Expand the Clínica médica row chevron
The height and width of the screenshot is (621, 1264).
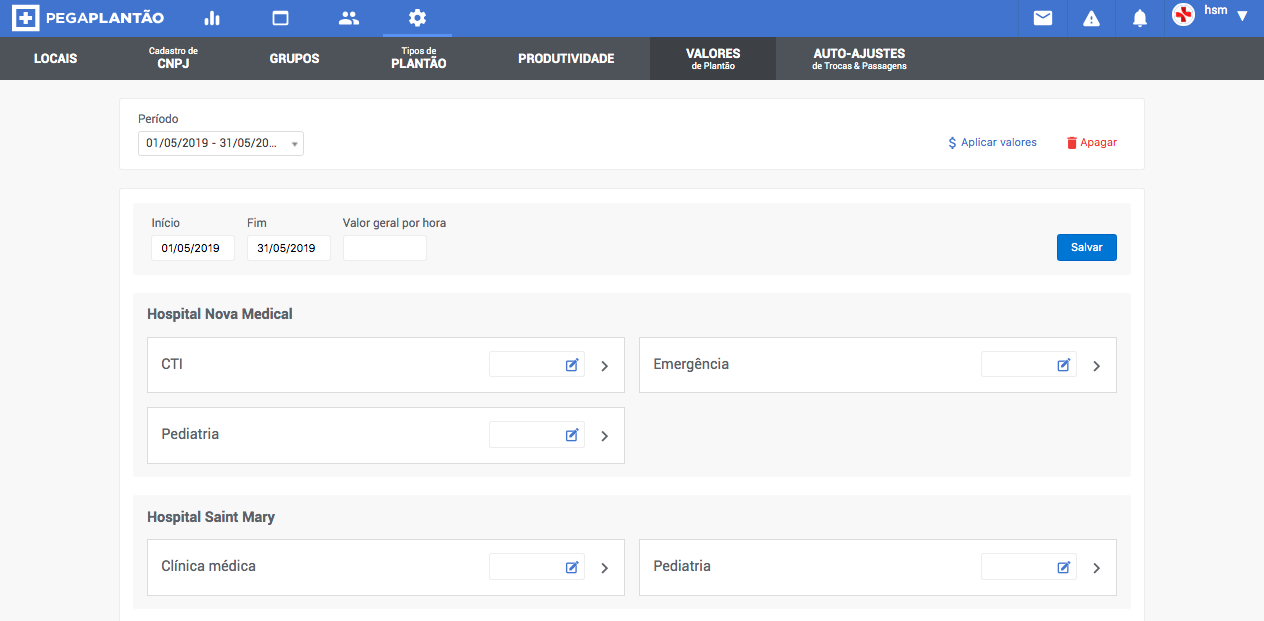(x=604, y=568)
